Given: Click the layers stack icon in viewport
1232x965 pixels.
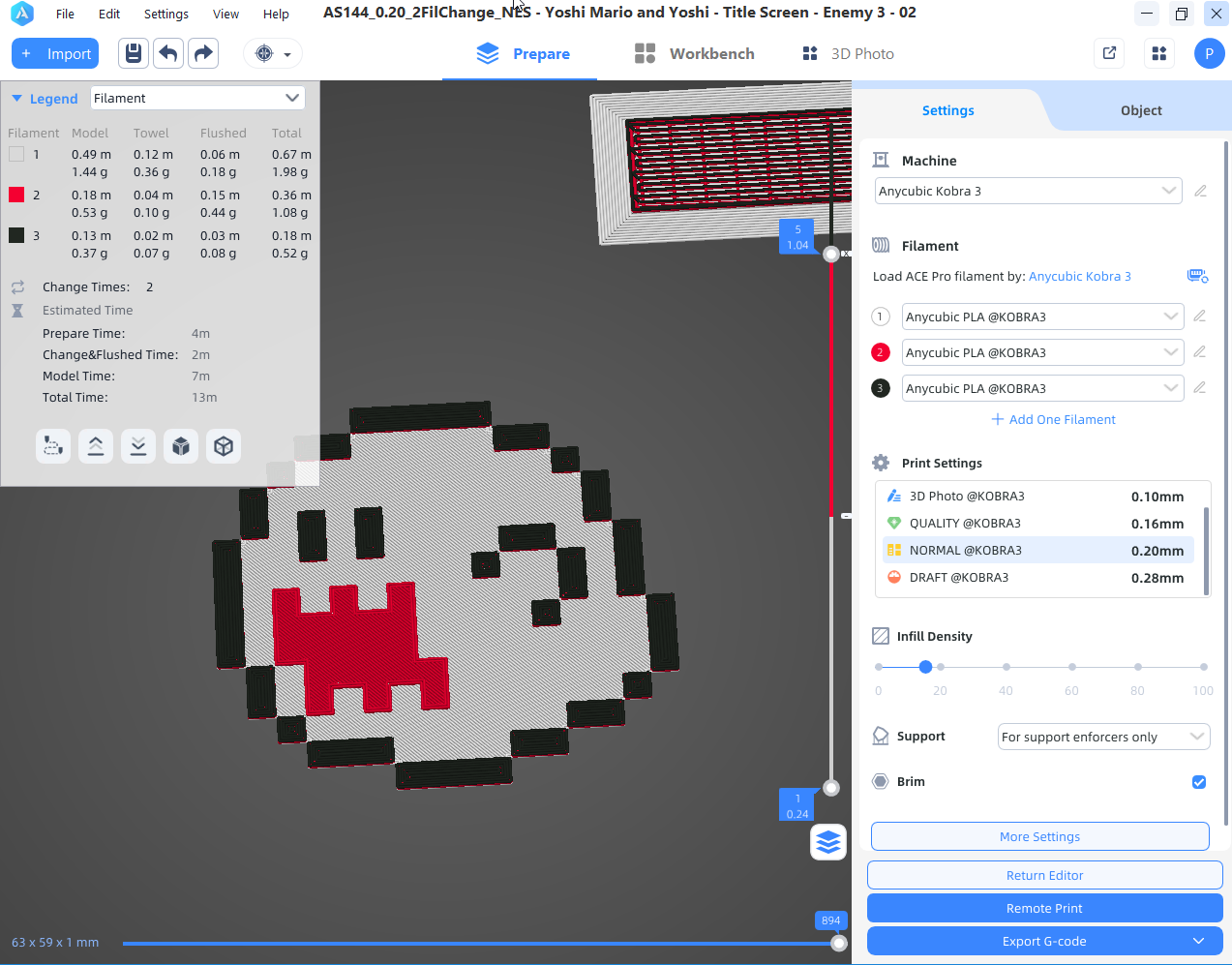Looking at the screenshot, I should pos(828,842).
